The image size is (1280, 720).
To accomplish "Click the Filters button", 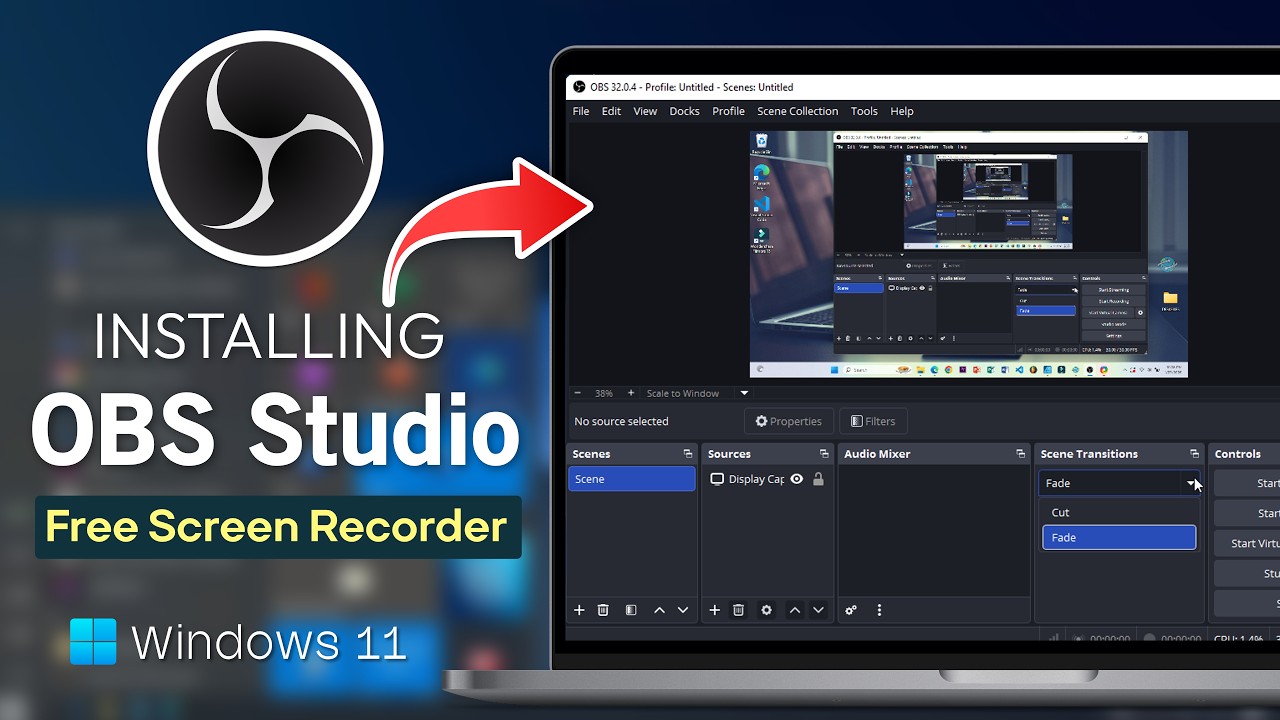I will [873, 421].
